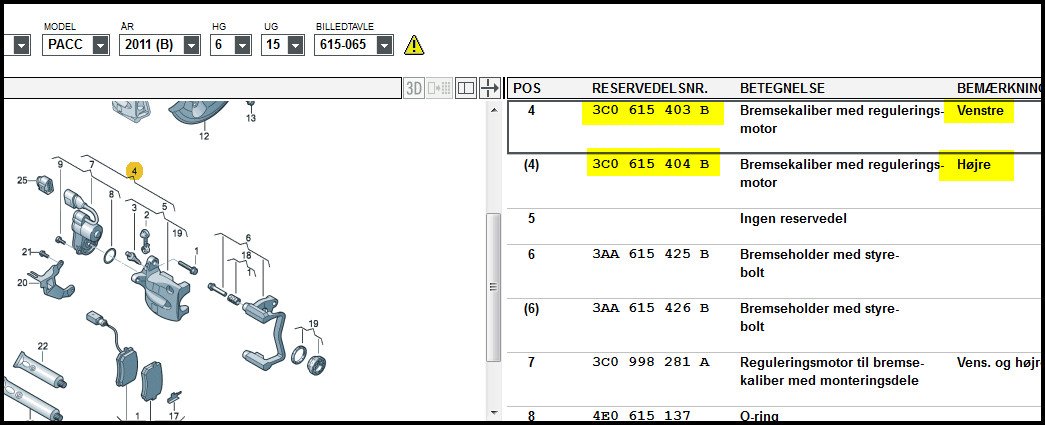Click callout number 22 beside grease tube
The height and width of the screenshot is (425, 1045).
click(43, 346)
